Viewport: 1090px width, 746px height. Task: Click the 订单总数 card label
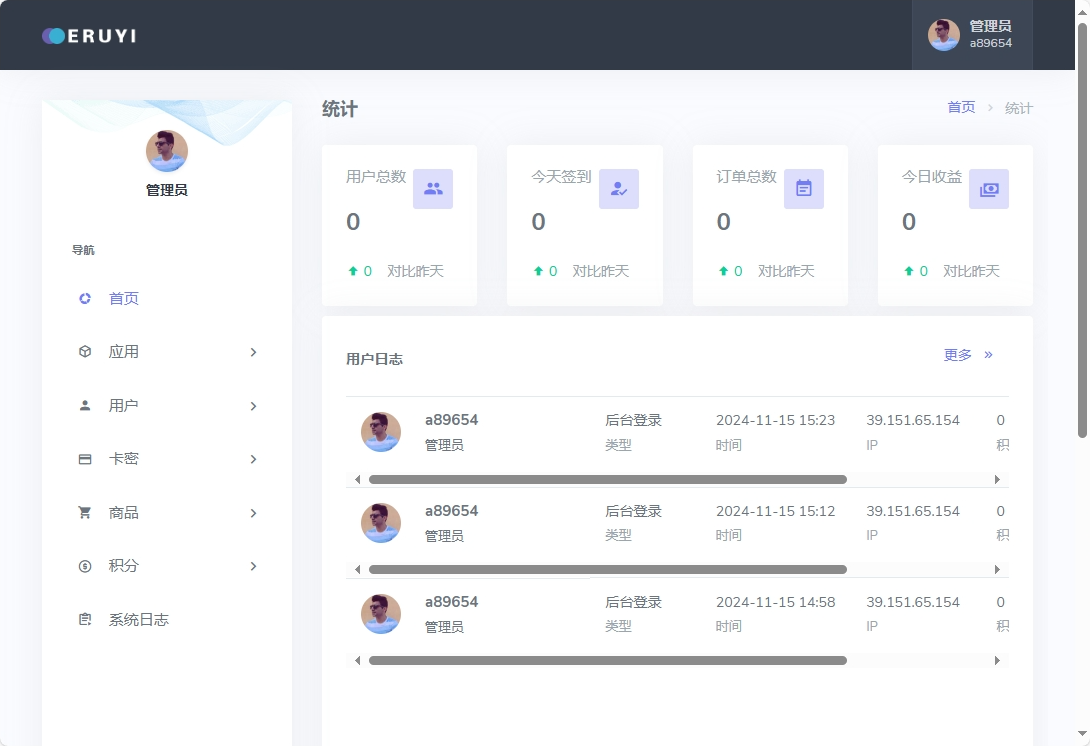[747, 177]
